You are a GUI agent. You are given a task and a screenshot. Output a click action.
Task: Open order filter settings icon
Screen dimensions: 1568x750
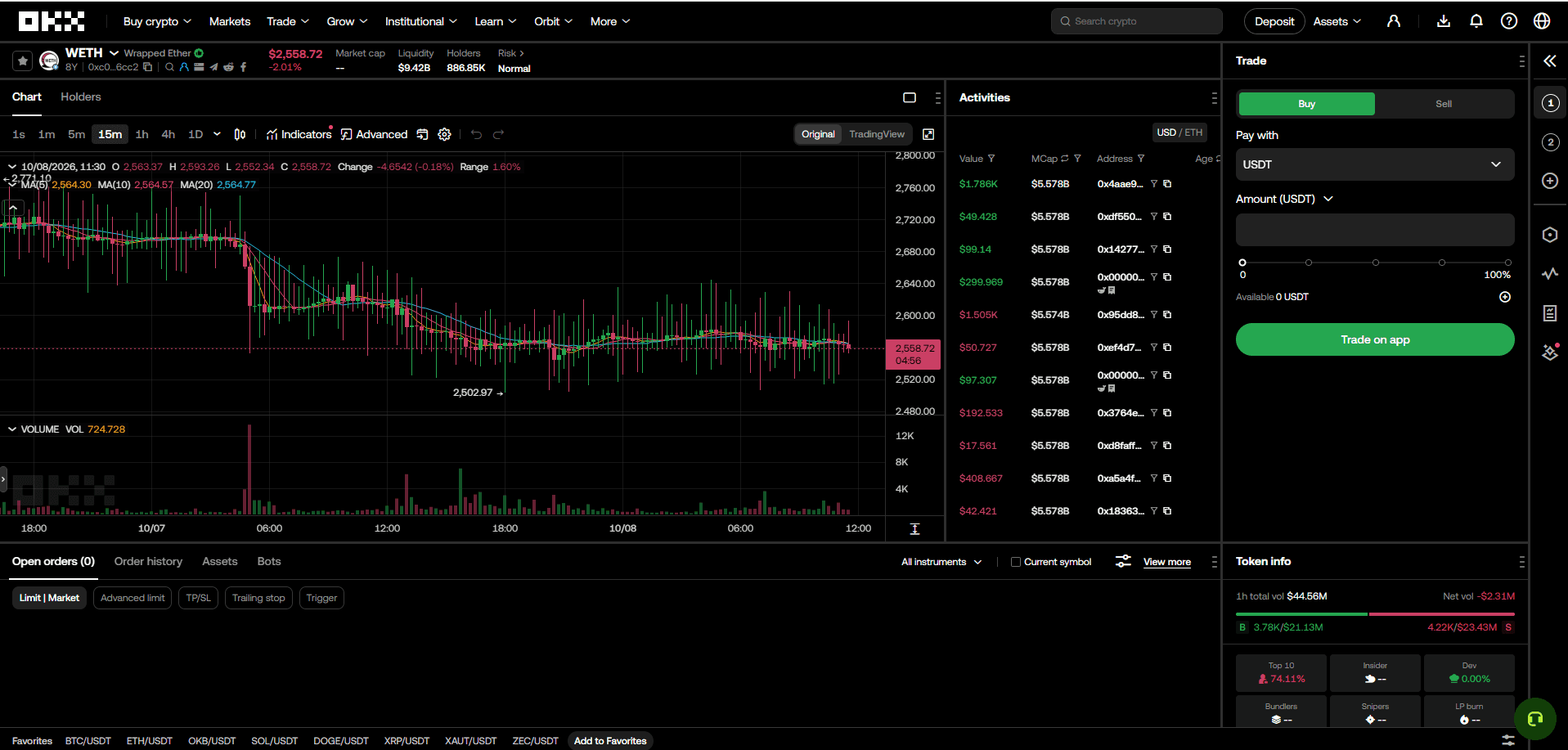pos(1123,561)
